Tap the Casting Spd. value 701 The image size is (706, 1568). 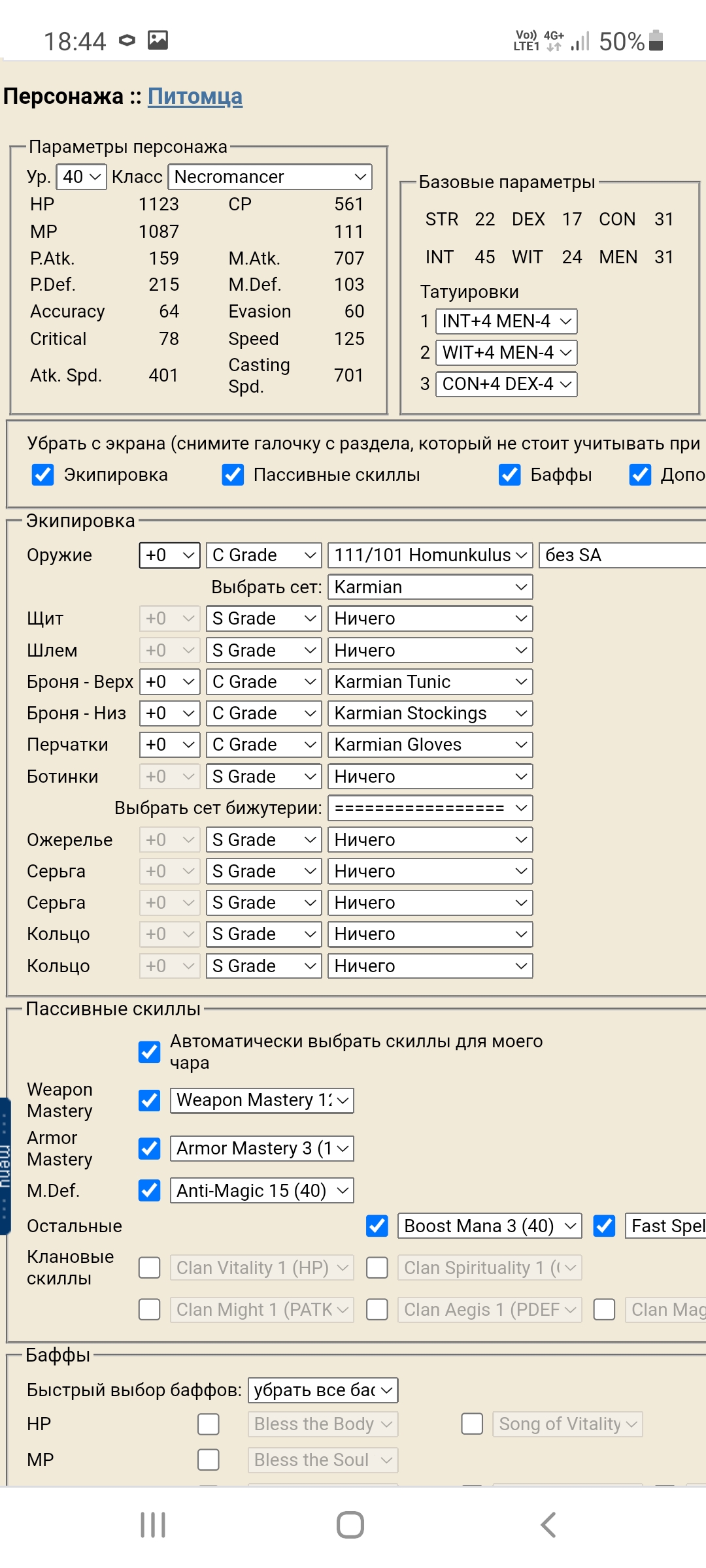pyautogui.click(x=349, y=376)
